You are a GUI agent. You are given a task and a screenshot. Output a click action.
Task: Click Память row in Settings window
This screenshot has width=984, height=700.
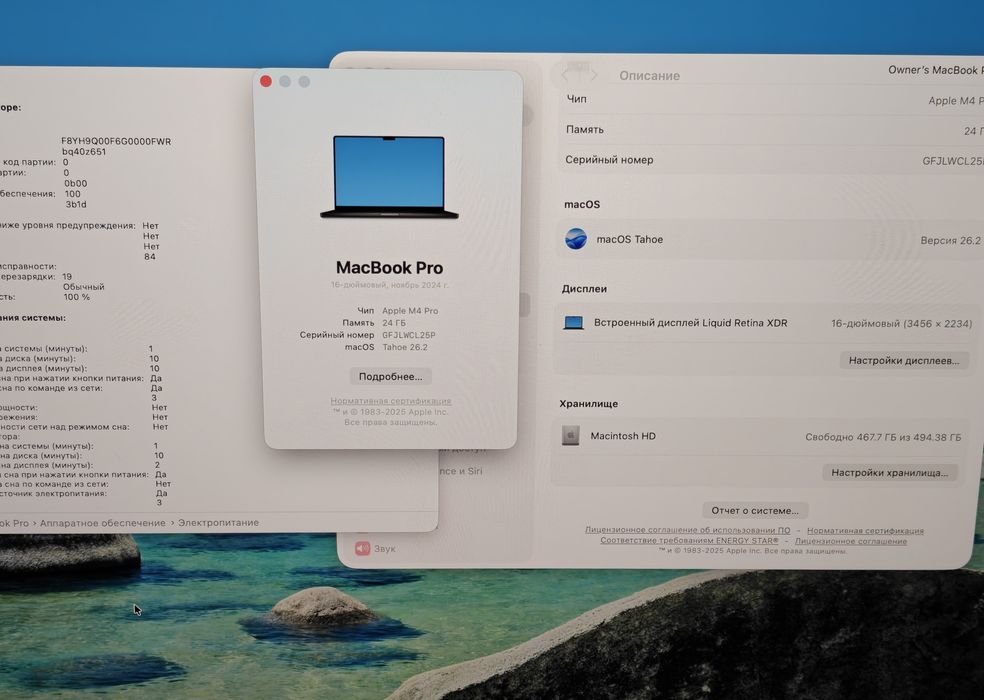coord(772,130)
